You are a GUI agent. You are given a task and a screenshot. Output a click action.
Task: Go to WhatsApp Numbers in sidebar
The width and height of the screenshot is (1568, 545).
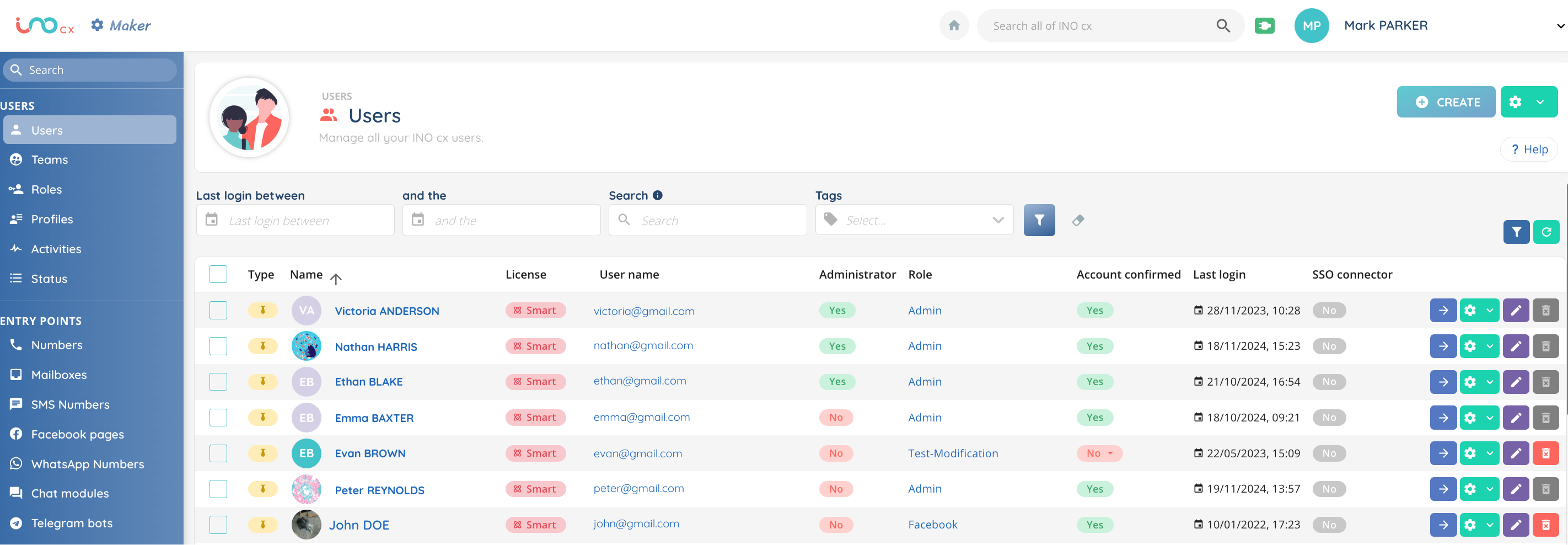click(87, 464)
